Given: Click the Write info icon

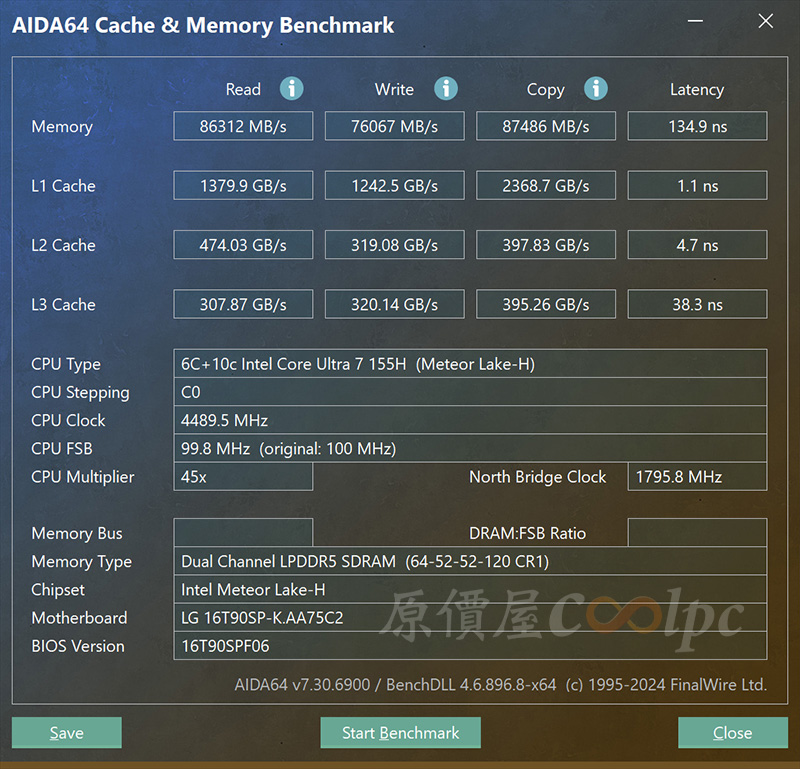Looking at the screenshot, I should coord(446,89).
